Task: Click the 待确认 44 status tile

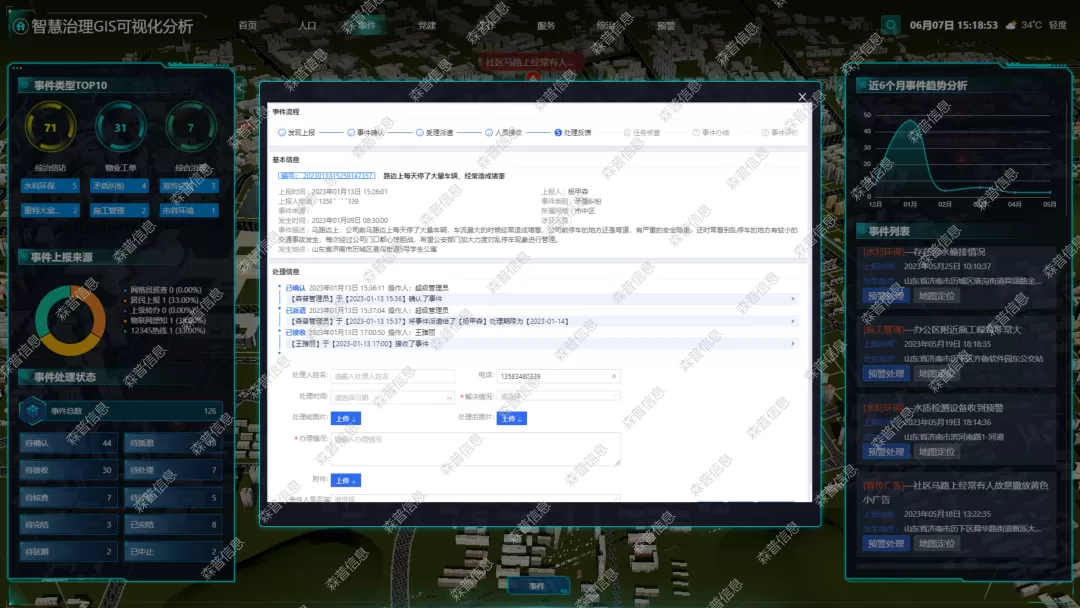Action: 68,443
